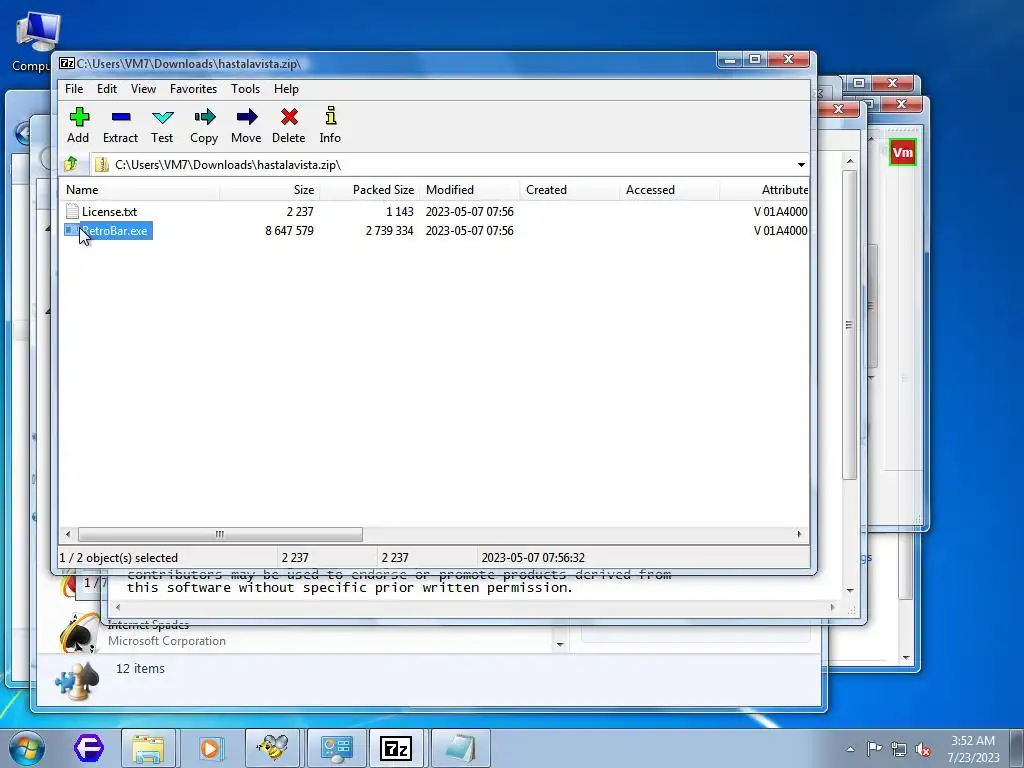Sort by the Created column header
The width and height of the screenshot is (1024, 768).
569,190
